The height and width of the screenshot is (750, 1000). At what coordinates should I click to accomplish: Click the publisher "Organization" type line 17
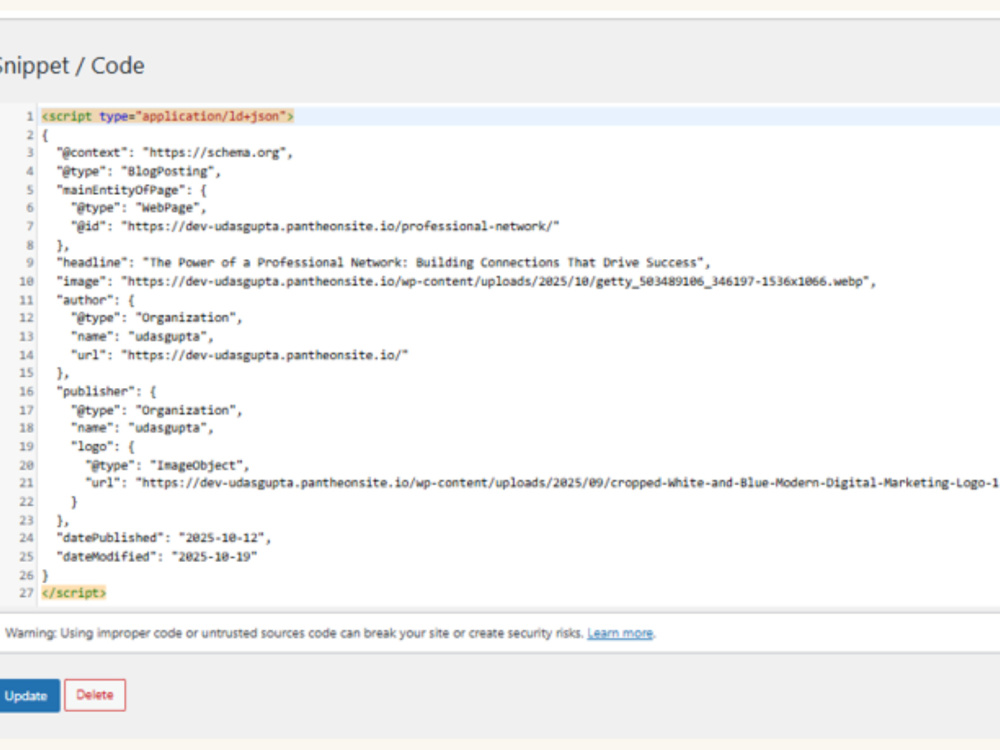156,411
